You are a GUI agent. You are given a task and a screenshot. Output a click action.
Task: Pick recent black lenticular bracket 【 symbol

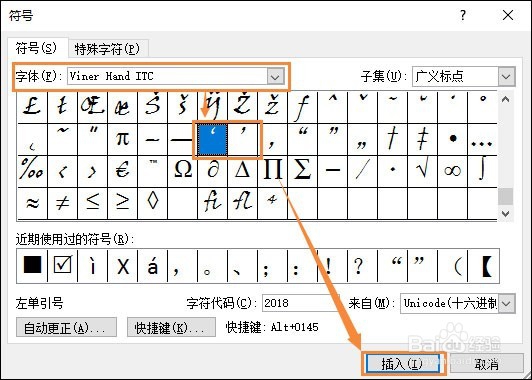483,266
